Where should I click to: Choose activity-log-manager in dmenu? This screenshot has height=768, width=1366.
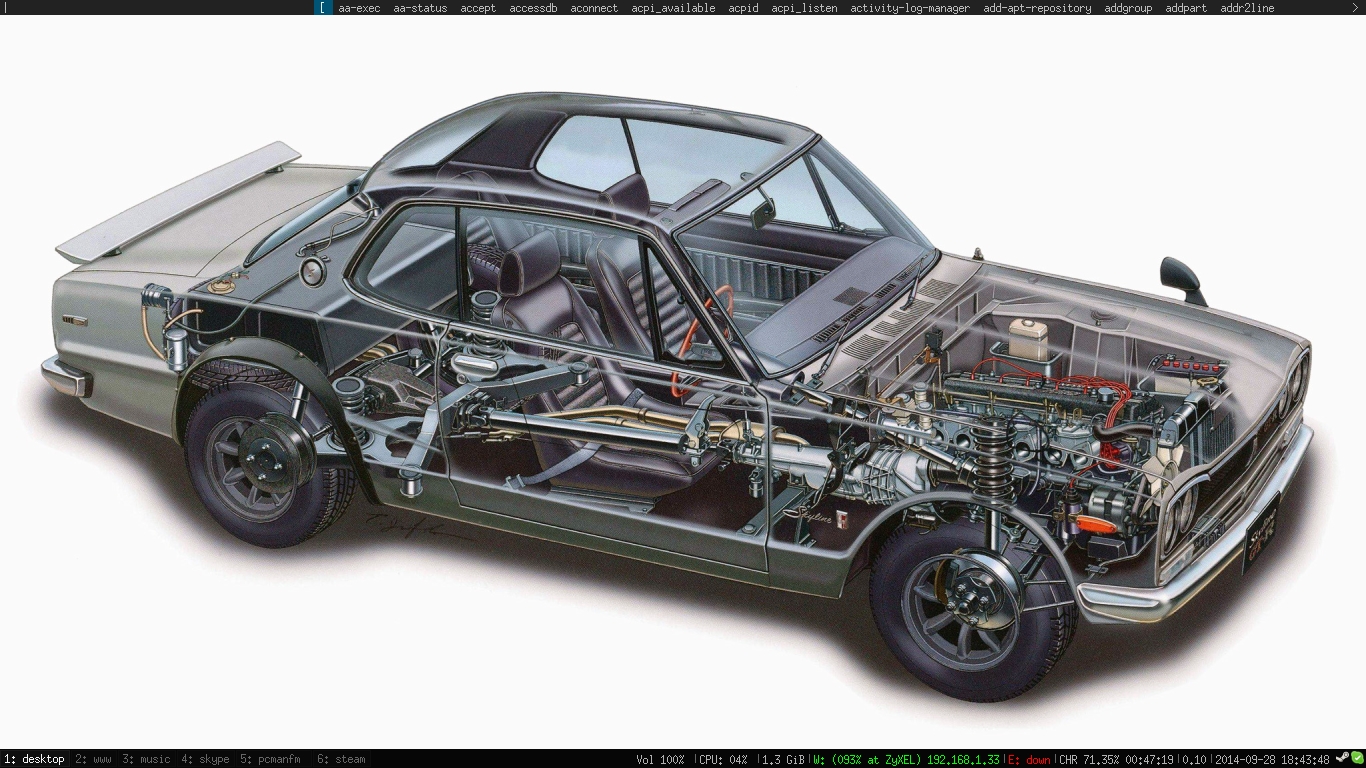[910, 8]
